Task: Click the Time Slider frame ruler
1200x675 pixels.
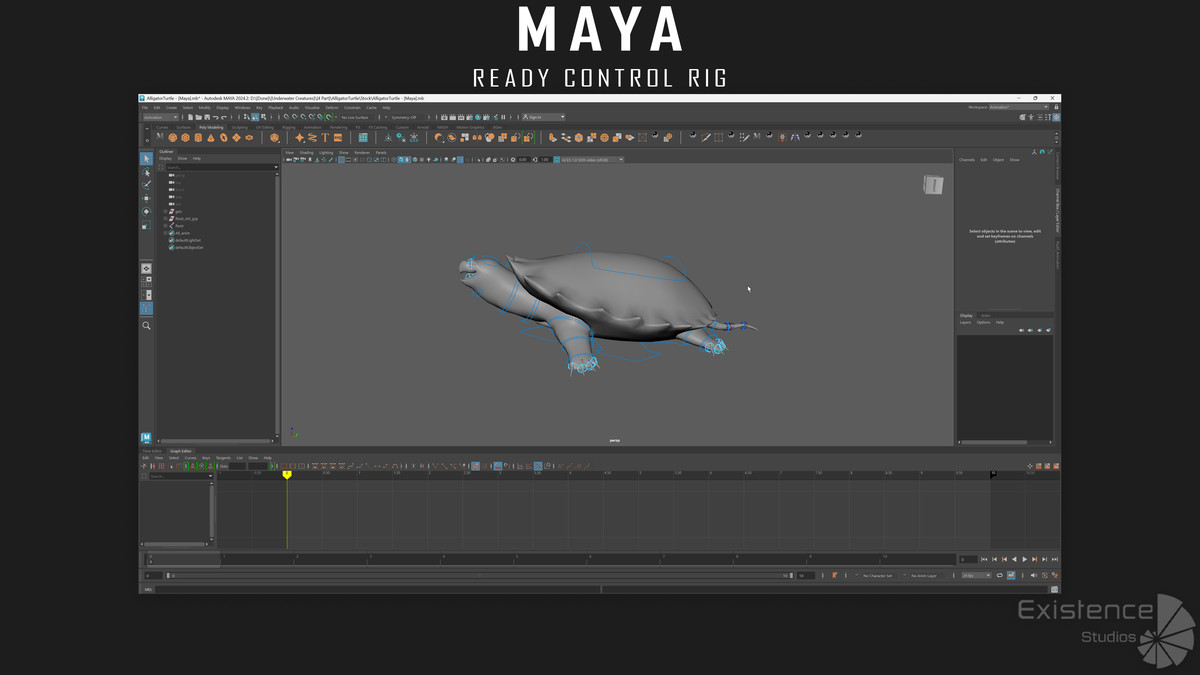Action: 550,559
